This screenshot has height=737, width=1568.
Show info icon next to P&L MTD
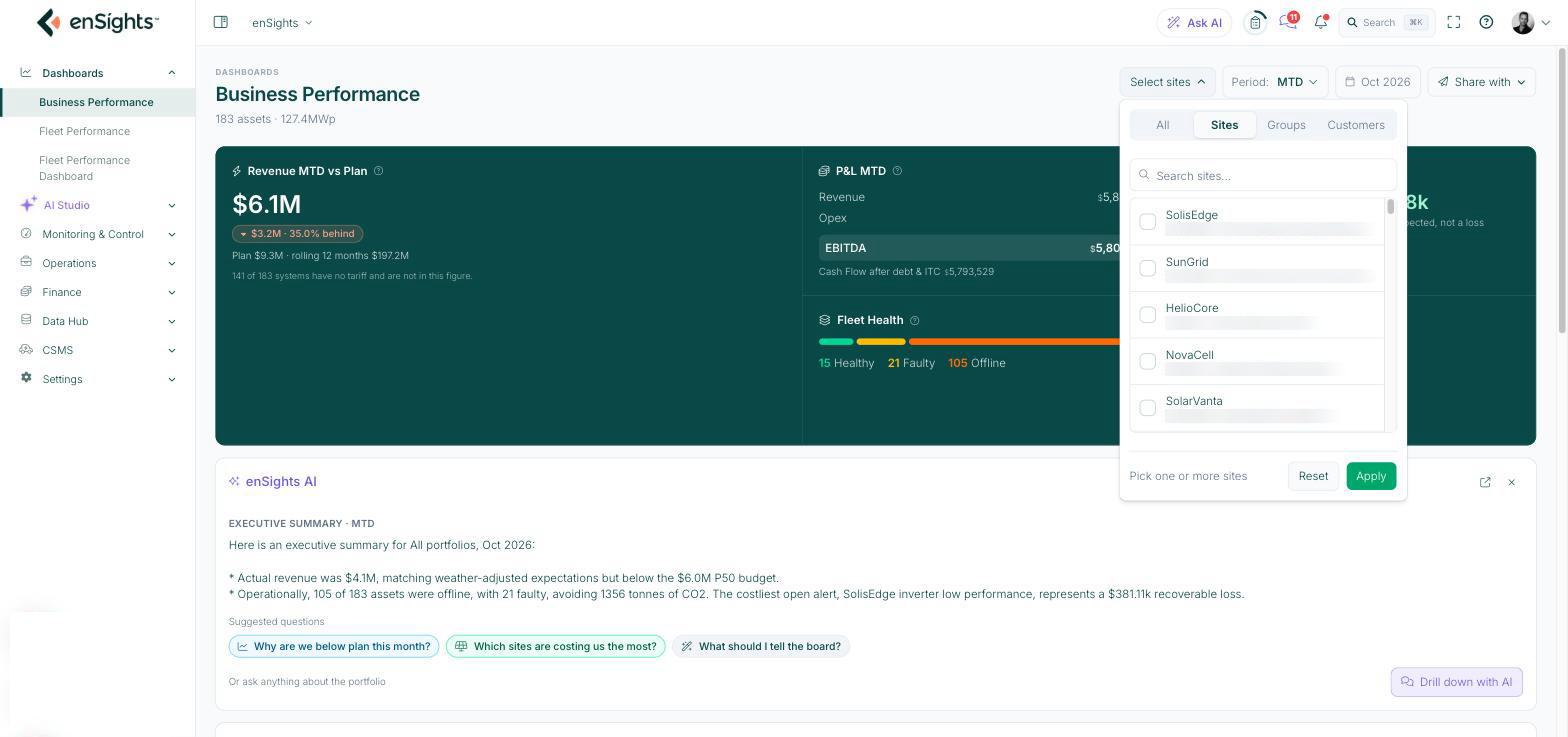coord(897,171)
